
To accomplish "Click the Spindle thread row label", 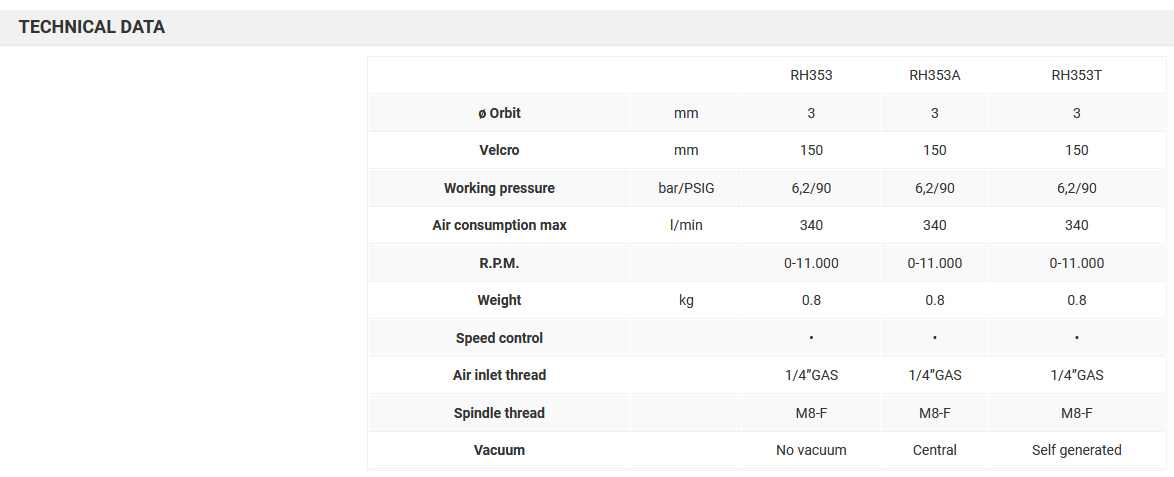I will click(x=499, y=413).
